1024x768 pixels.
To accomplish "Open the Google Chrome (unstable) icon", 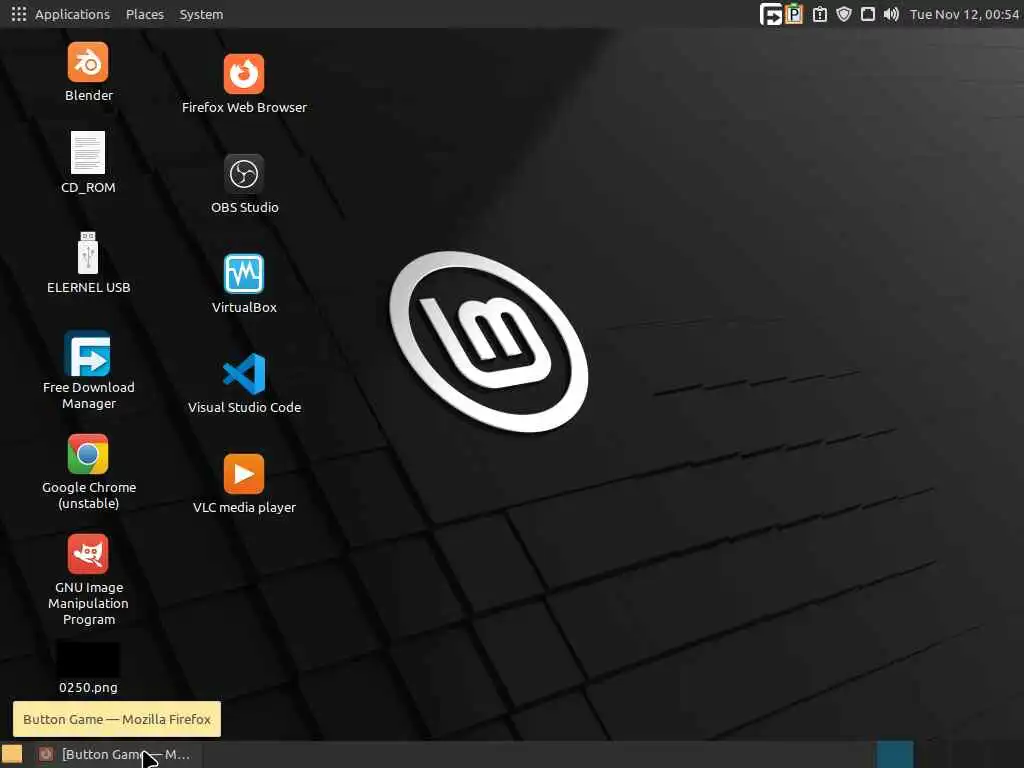I will point(88,454).
